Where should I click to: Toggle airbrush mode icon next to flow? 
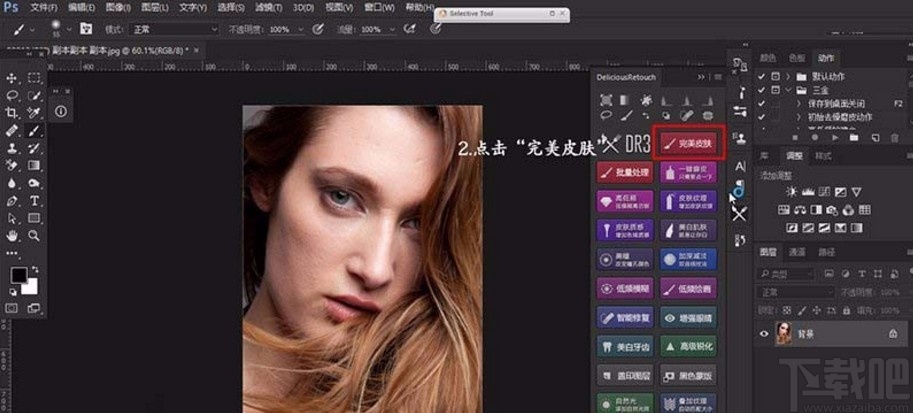point(410,29)
